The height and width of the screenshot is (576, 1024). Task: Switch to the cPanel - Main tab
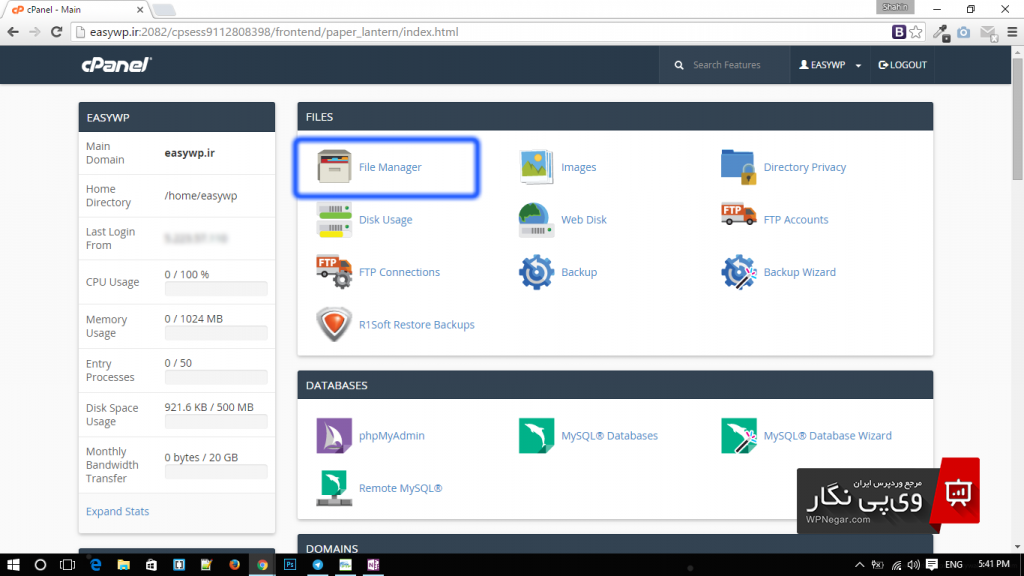(x=77, y=10)
